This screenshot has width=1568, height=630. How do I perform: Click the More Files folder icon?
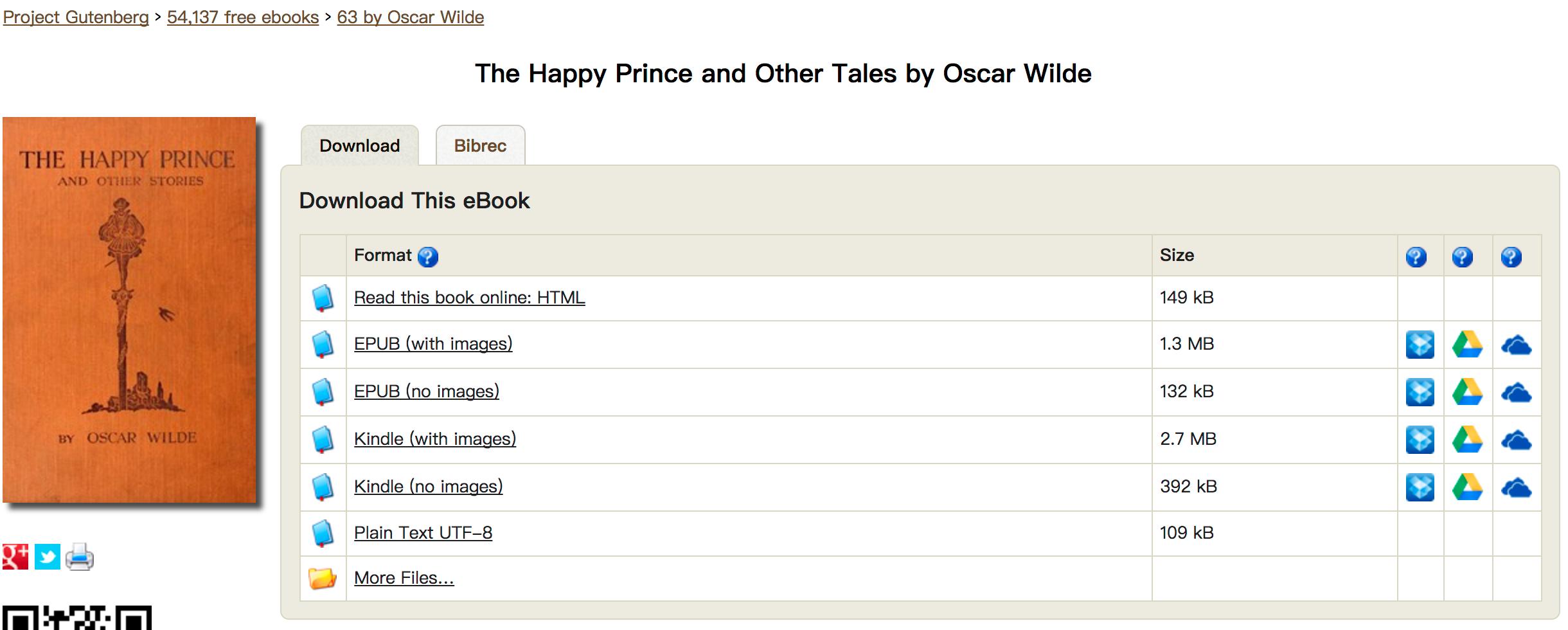pos(323,579)
